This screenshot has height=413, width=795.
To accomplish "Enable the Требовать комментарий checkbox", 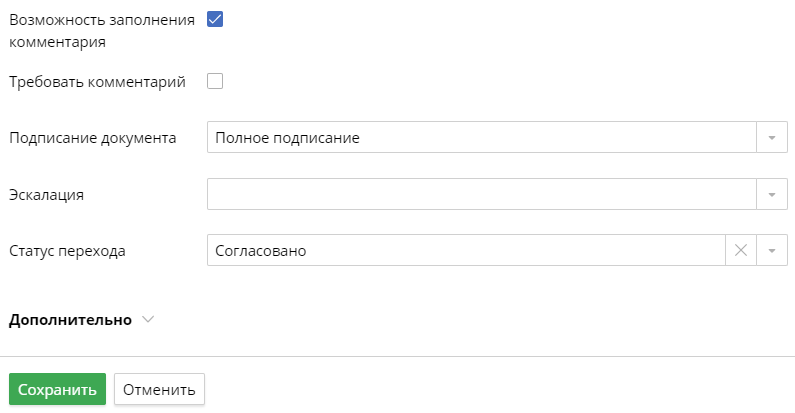I will coord(215,82).
